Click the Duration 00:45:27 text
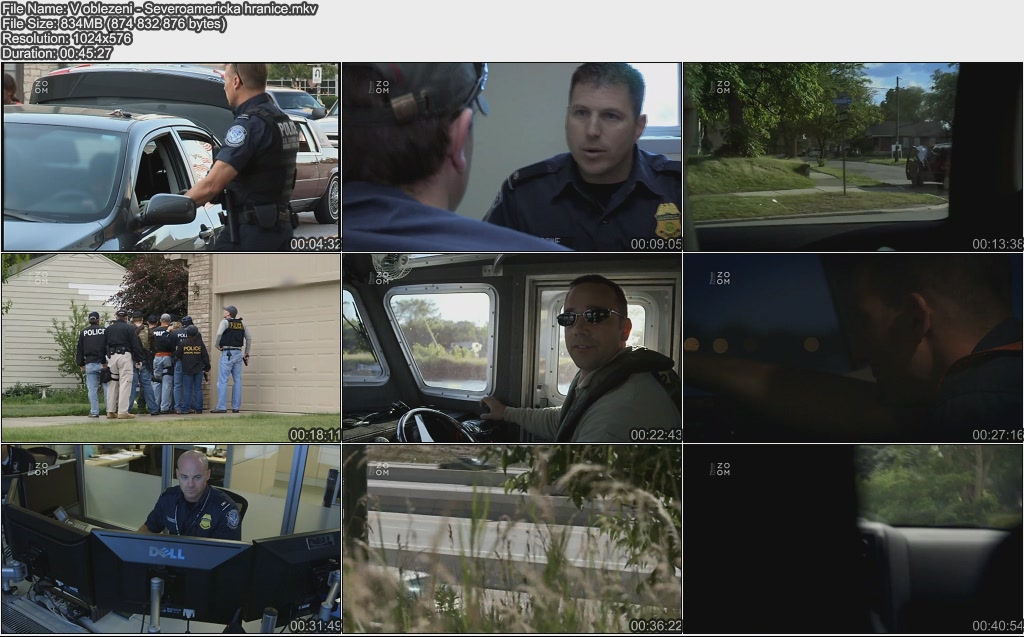The height and width of the screenshot is (637, 1024). point(57,53)
